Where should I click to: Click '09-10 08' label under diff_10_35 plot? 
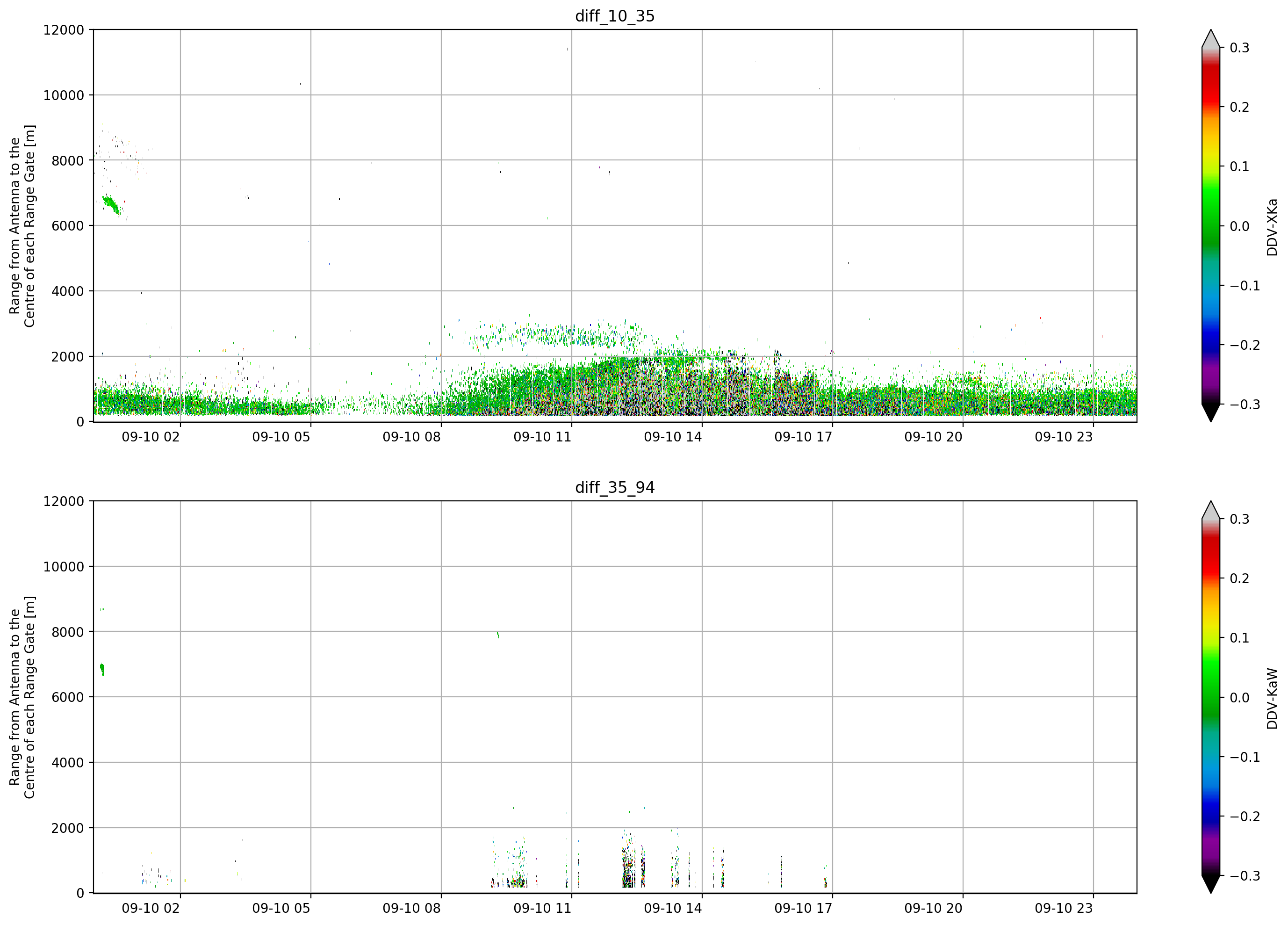click(x=412, y=437)
